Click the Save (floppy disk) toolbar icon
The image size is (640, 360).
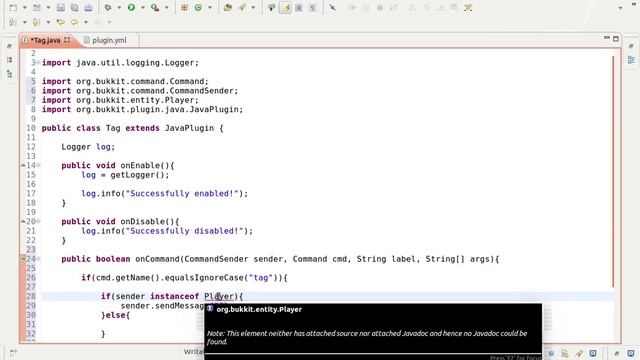(x=61, y=7)
